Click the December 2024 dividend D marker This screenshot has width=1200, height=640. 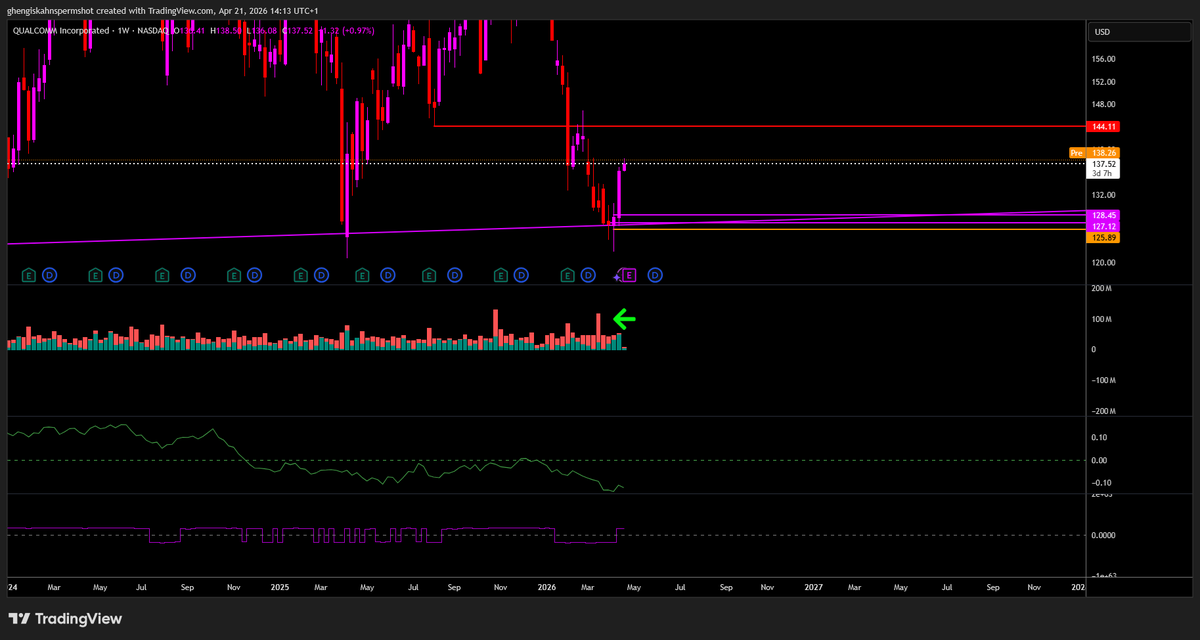[x=254, y=274]
